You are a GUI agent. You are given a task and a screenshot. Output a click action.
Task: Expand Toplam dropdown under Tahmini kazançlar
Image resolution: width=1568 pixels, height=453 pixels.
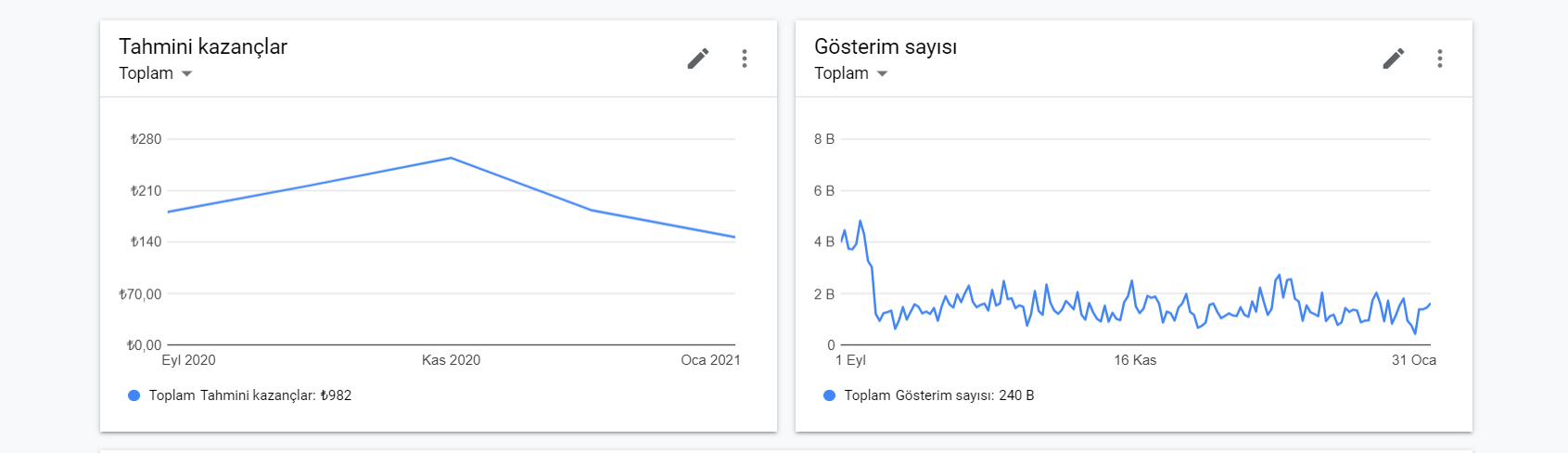coord(156,73)
